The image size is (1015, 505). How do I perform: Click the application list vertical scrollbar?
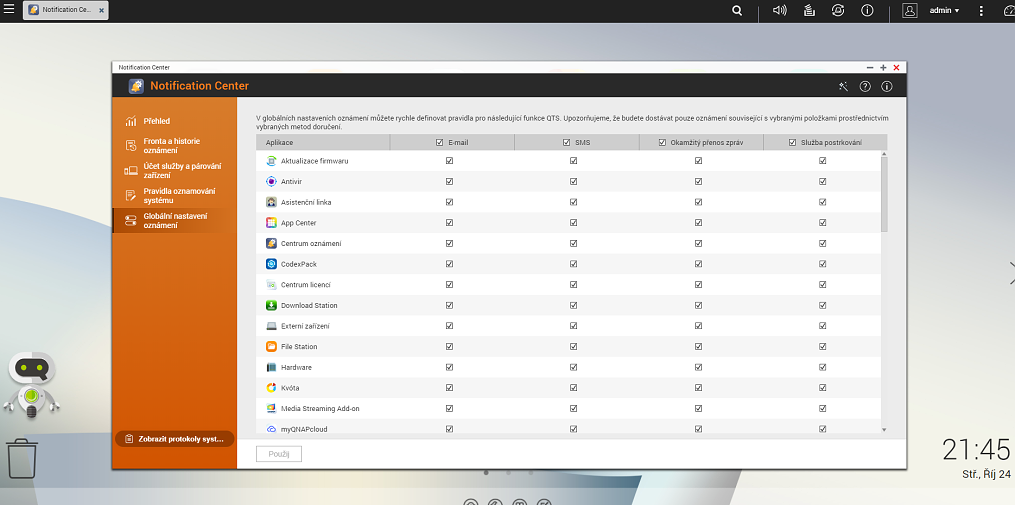coord(883,193)
